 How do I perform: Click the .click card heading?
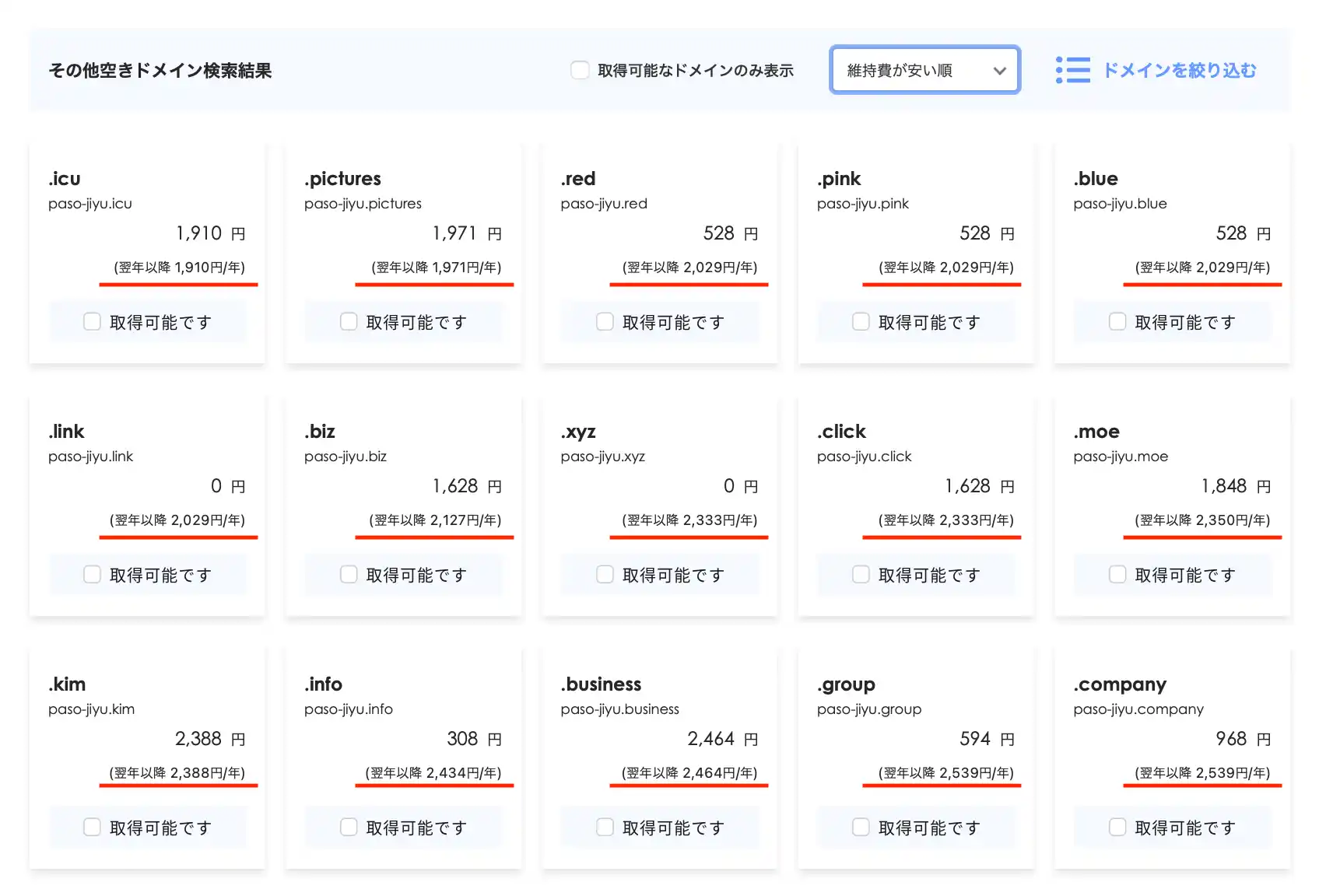841,432
